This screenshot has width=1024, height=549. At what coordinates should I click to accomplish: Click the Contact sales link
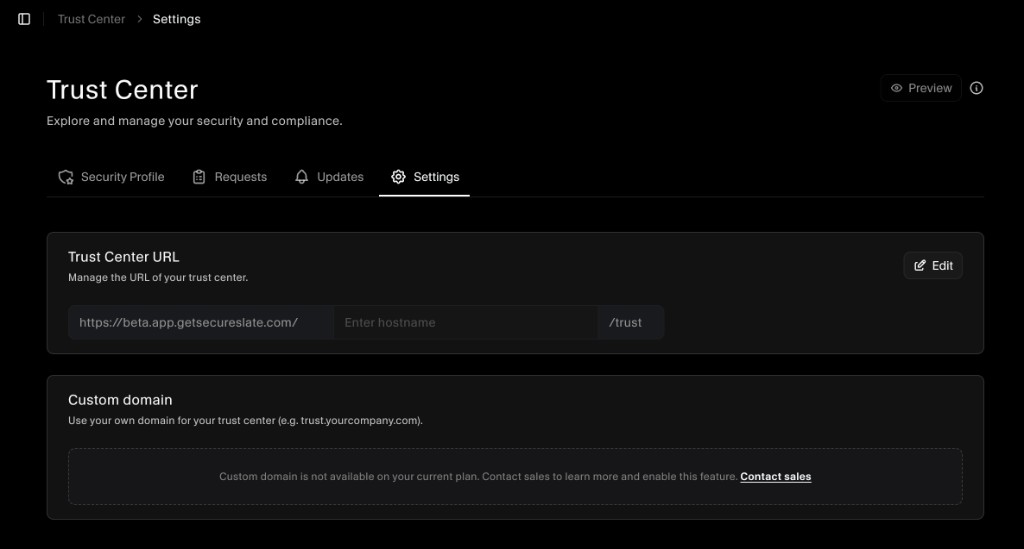tap(776, 477)
